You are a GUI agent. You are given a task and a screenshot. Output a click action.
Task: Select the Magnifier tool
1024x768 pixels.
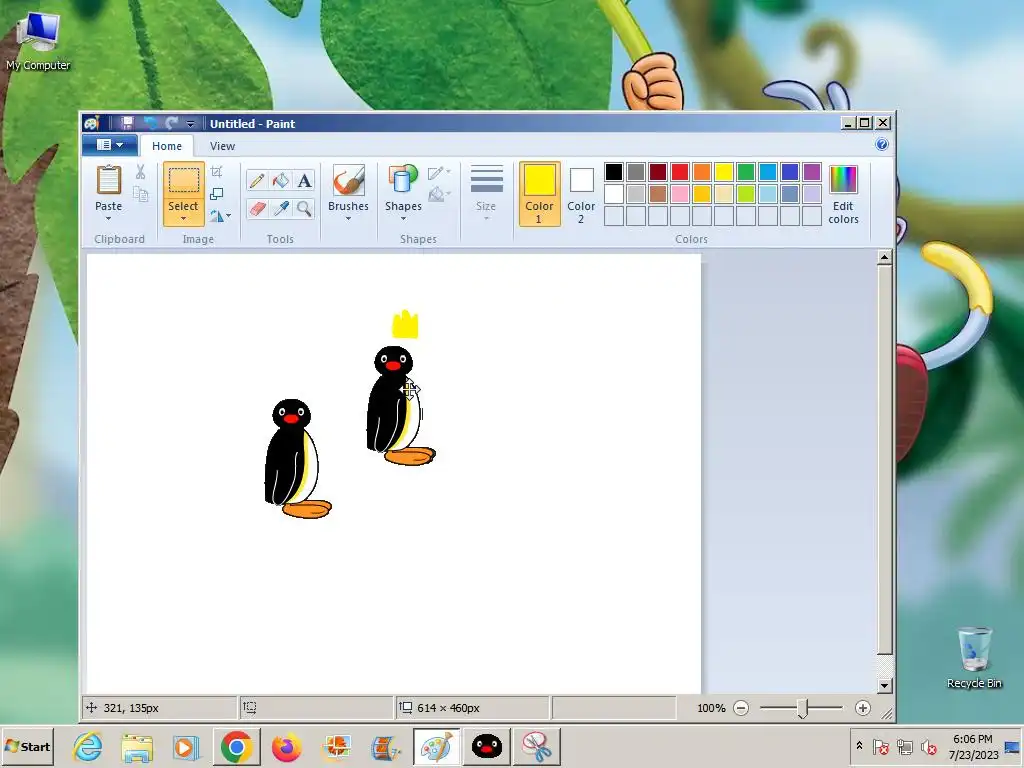(304, 208)
